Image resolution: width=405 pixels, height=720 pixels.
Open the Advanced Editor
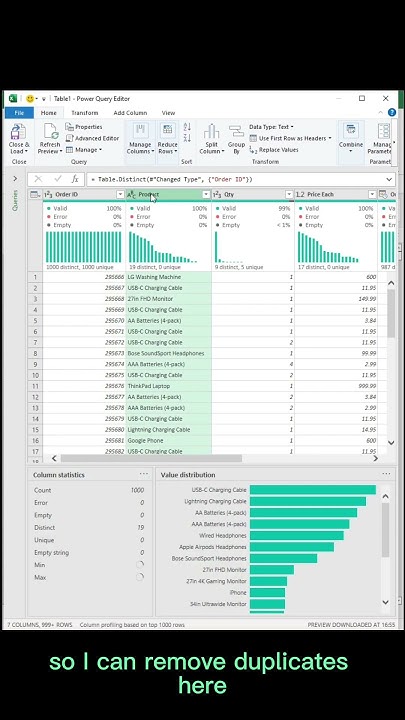pyautogui.click(x=92, y=138)
